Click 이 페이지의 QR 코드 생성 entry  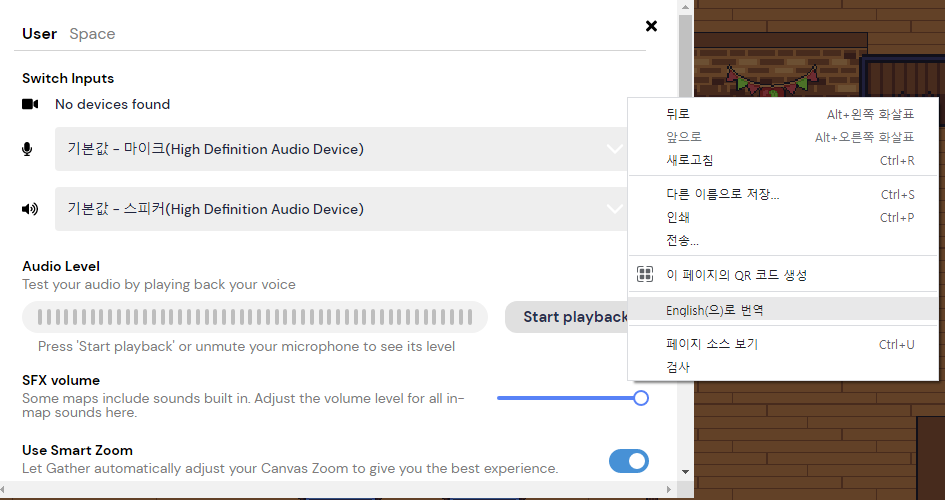tap(783, 275)
